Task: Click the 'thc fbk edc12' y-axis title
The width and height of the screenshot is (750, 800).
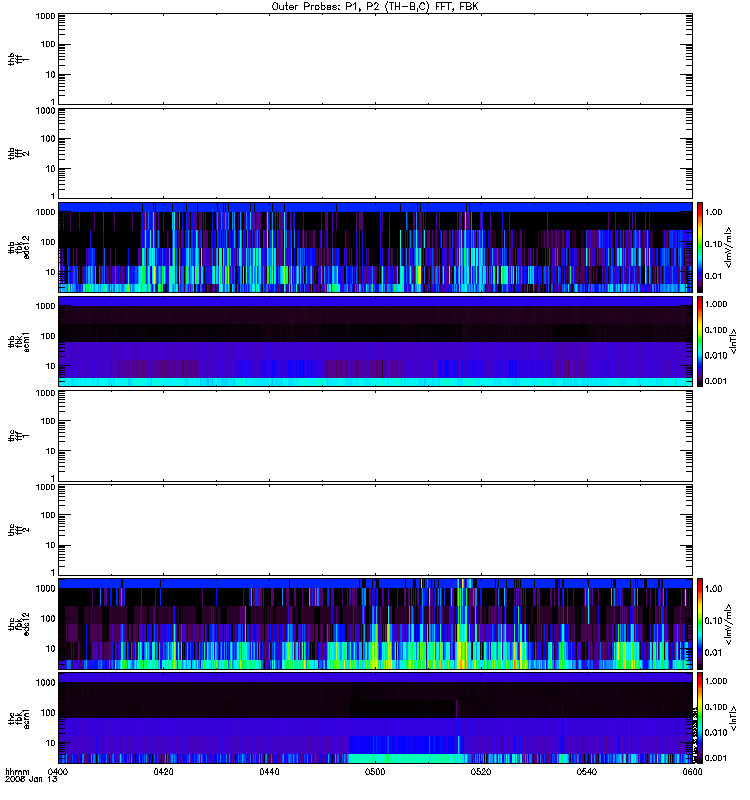Action: point(19,623)
